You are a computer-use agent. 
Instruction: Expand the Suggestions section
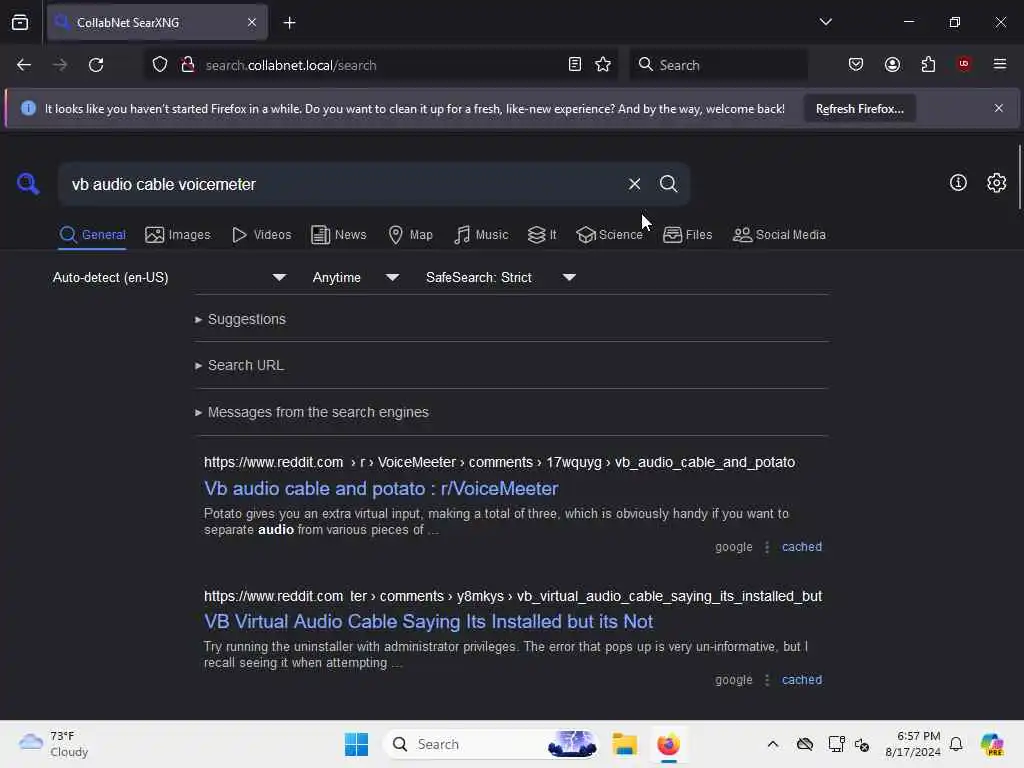[x=240, y=319]
